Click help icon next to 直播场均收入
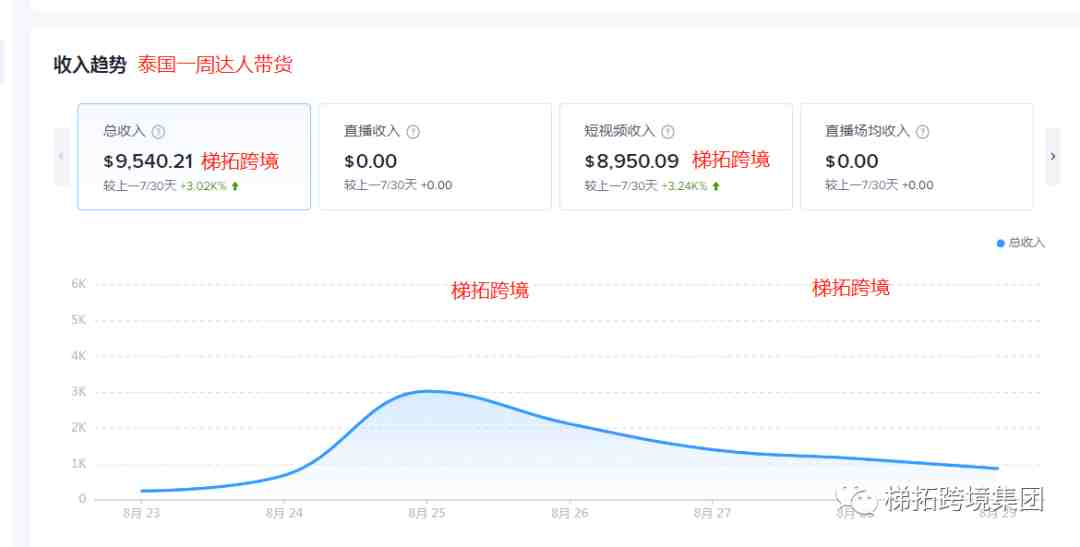 coord(922,131)
